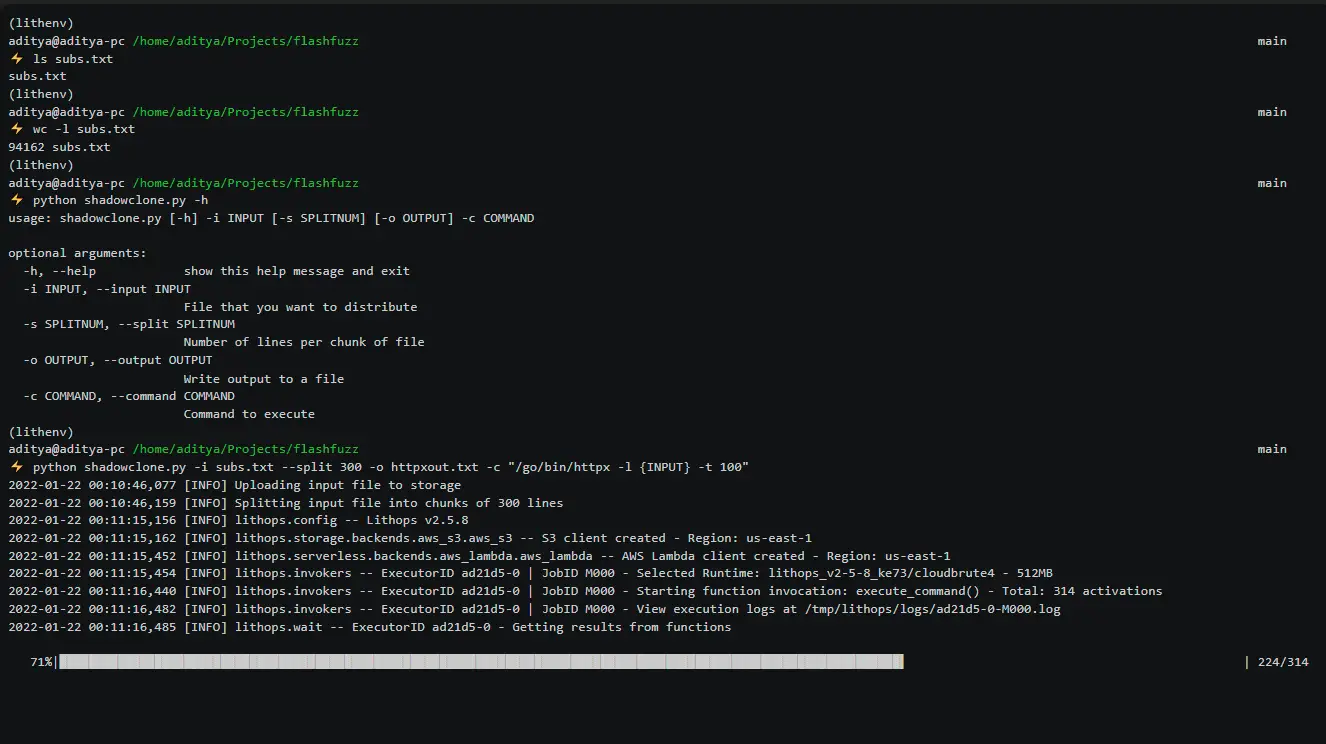The height and width of the screenshot is (744, 1326).
Task: Click 'Write output to a file' text
Action: [264, 379]
